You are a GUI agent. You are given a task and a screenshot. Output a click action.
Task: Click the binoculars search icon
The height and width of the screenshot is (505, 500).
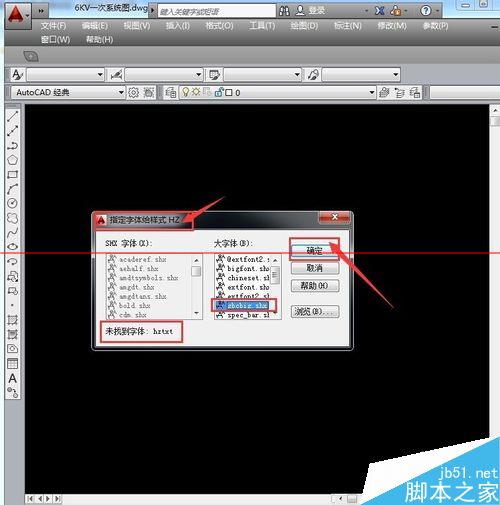[x=284, y=11]
